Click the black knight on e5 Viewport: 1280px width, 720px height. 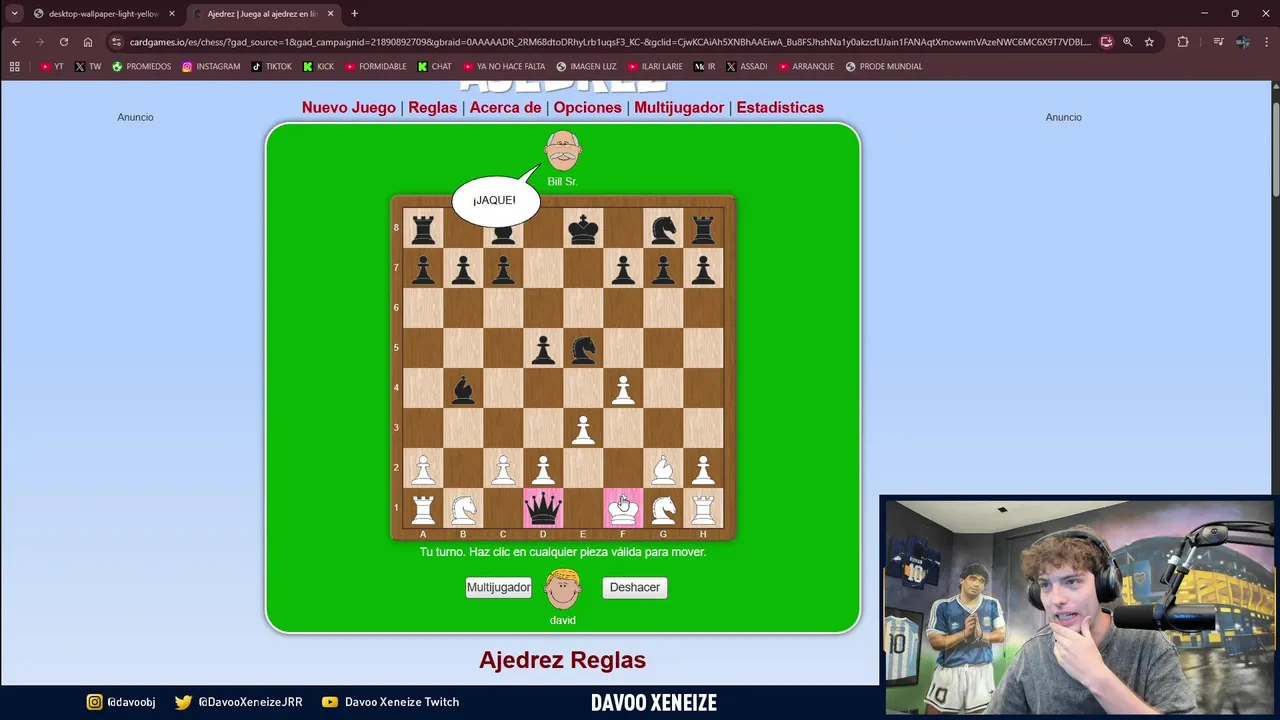point(583,349)
